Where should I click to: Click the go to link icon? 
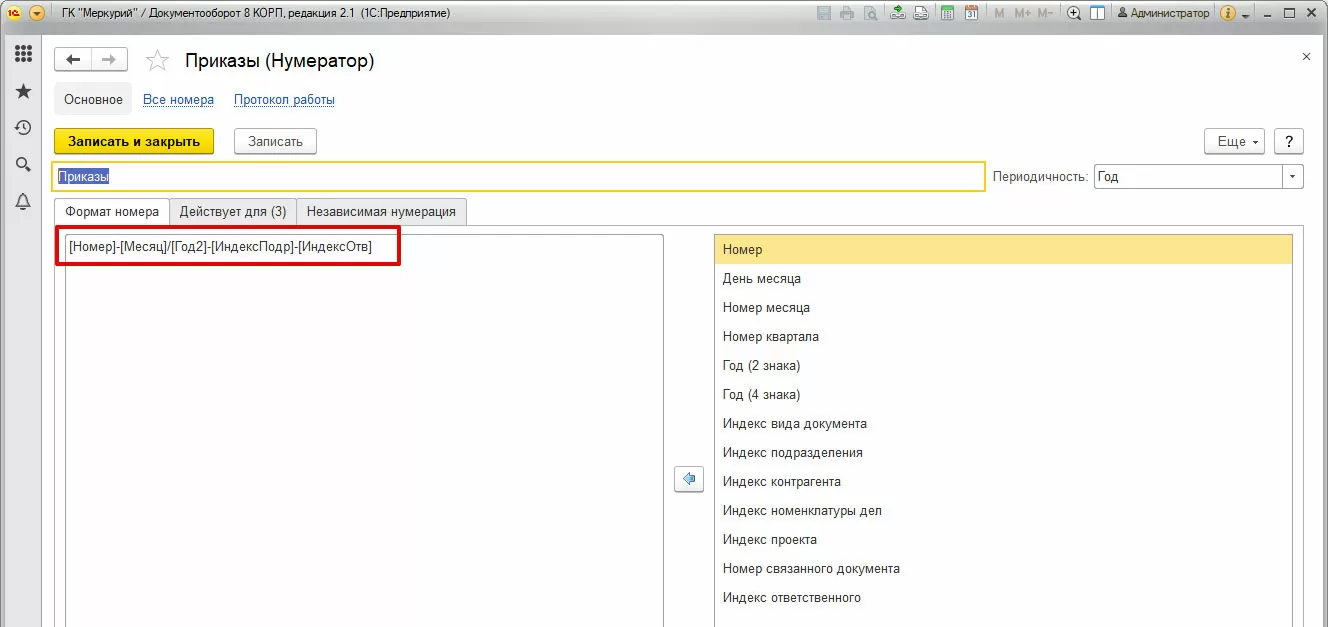tap(921, 14)
